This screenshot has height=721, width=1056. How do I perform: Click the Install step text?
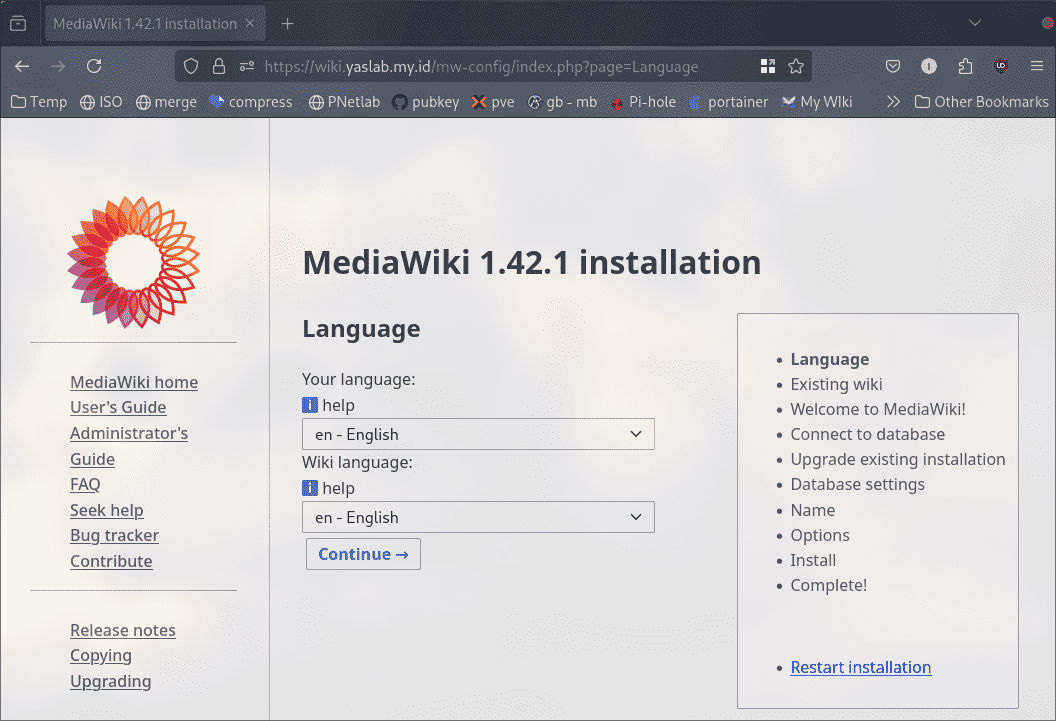813,560
